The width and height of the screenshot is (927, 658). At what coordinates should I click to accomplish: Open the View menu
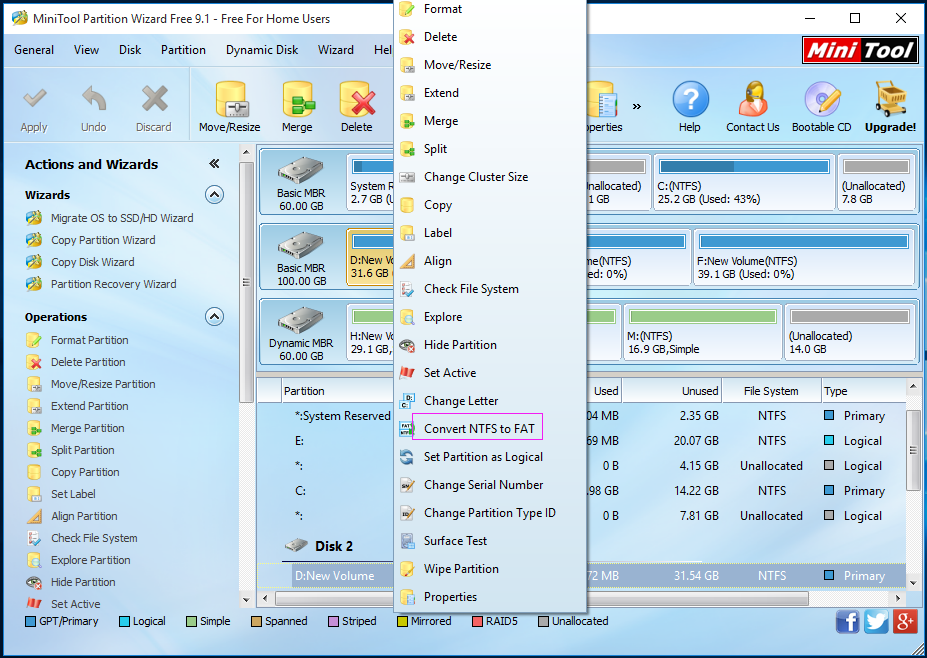click(x=86, y=50)
